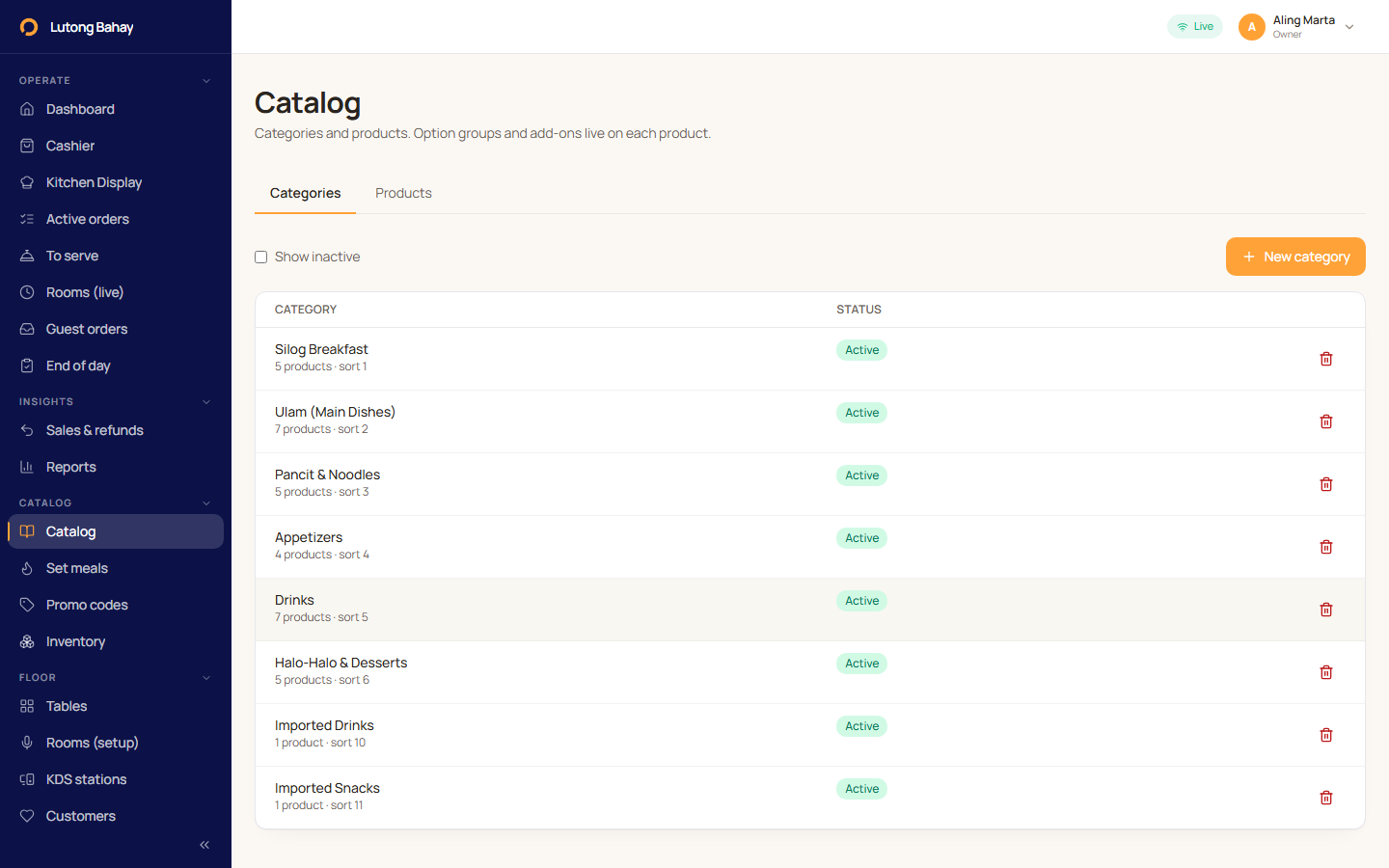Collapse the INSIGHTS section

coord(206,402)
